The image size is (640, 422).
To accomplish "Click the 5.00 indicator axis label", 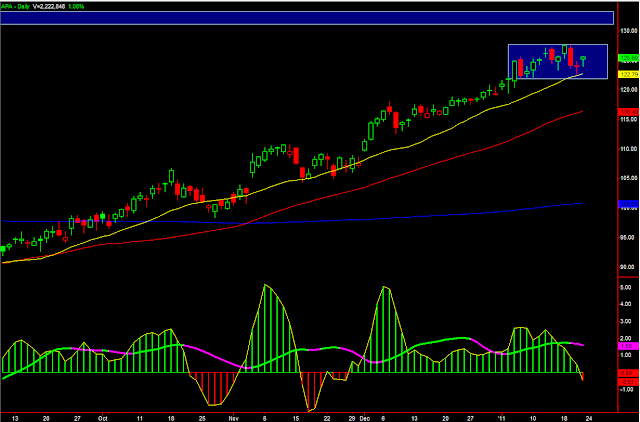I will [x=626, y=287].
